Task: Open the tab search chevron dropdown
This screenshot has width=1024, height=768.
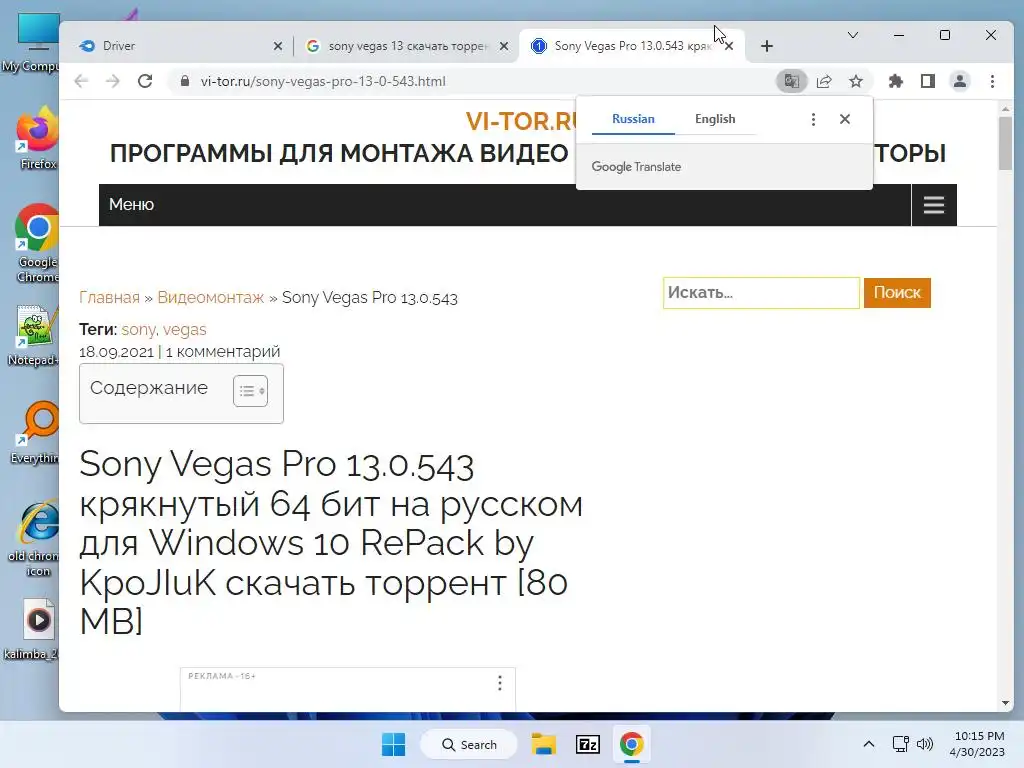Action: click(853, 35)
